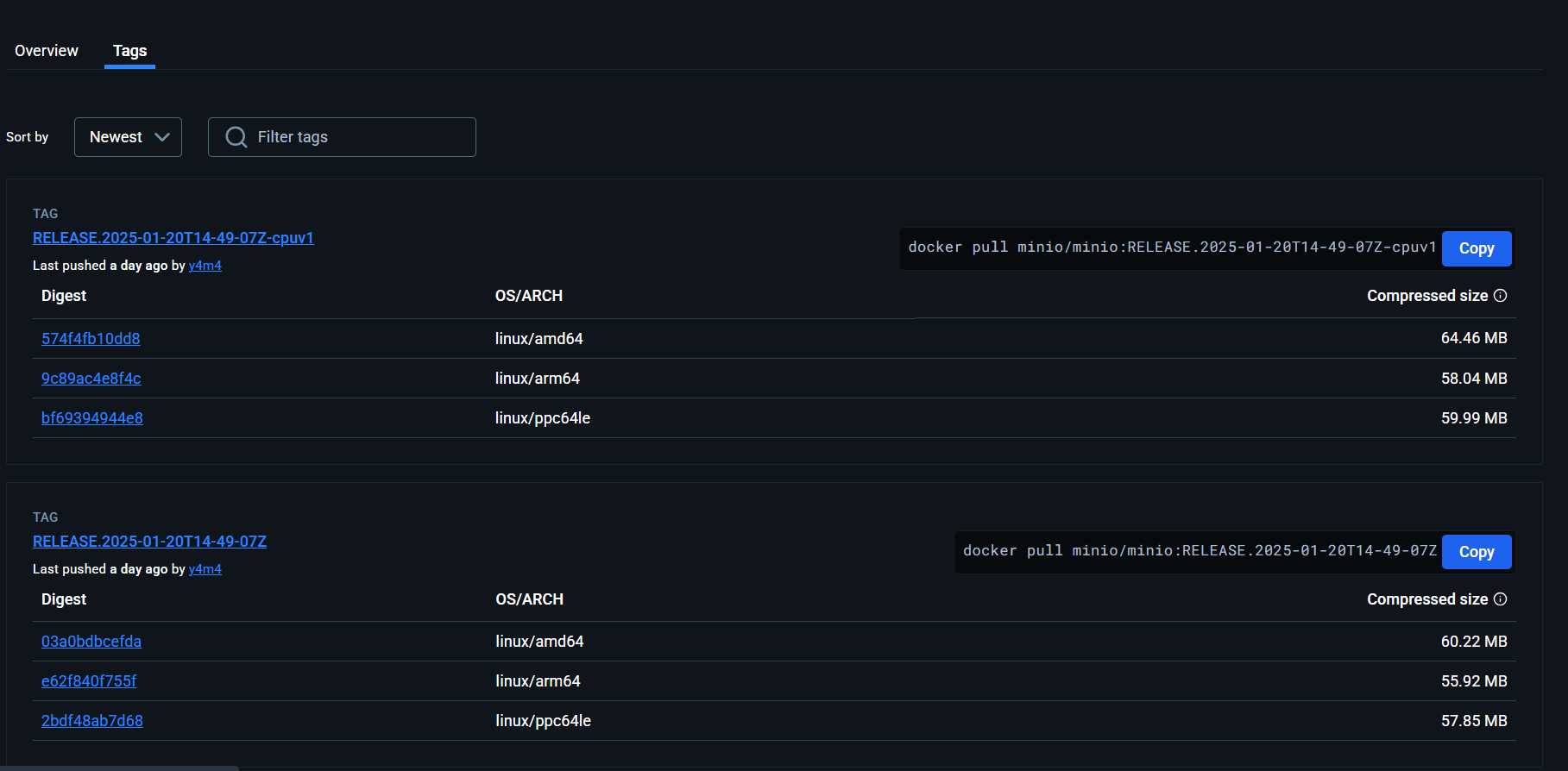Click the 59.99 MB size value
The image size is (1568, 771).
tap(1474, 418)
